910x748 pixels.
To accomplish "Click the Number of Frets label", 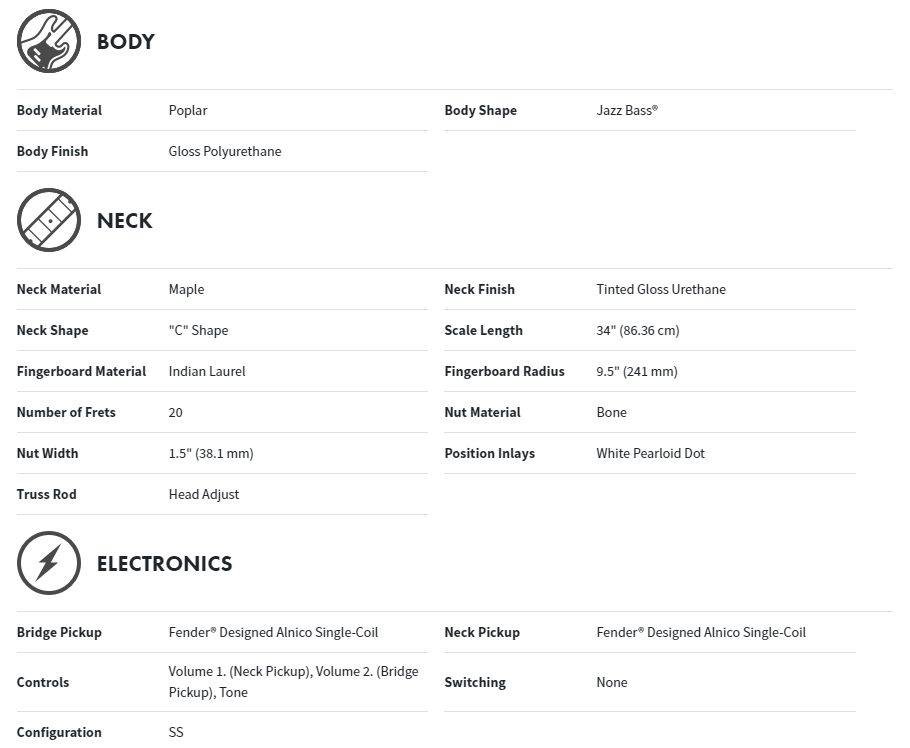I will pyautogui.click(x=65, y=412).
